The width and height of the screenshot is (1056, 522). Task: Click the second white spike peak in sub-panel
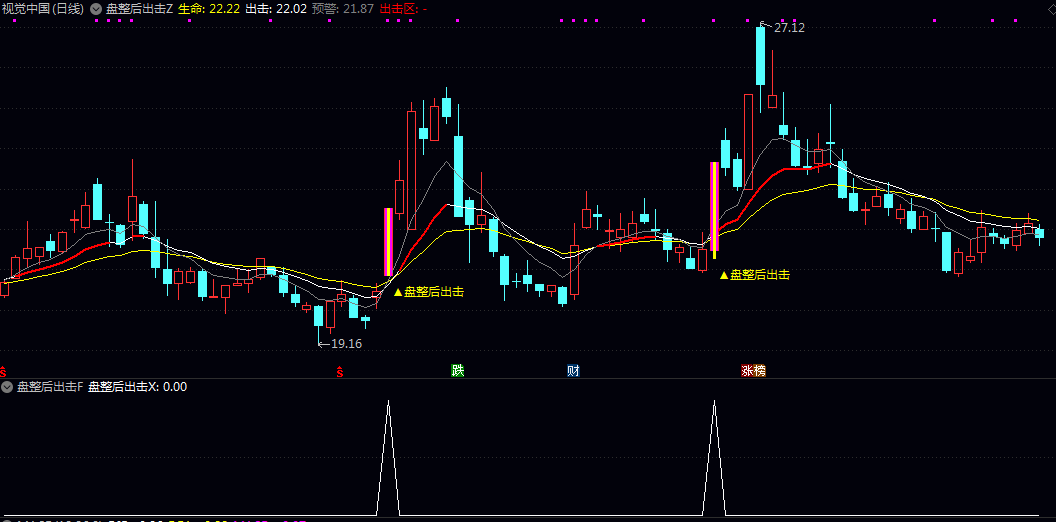[714, 402]
